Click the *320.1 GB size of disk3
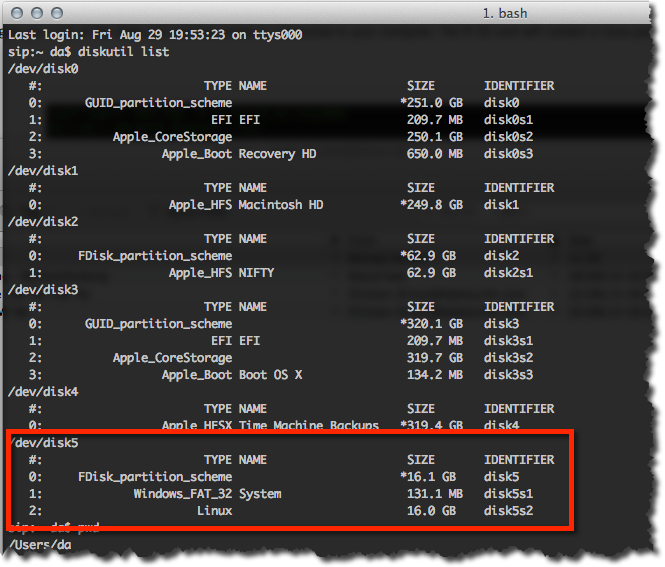This screenshot has width=665, height=567. pyautogui.click(x=431, y=324)
